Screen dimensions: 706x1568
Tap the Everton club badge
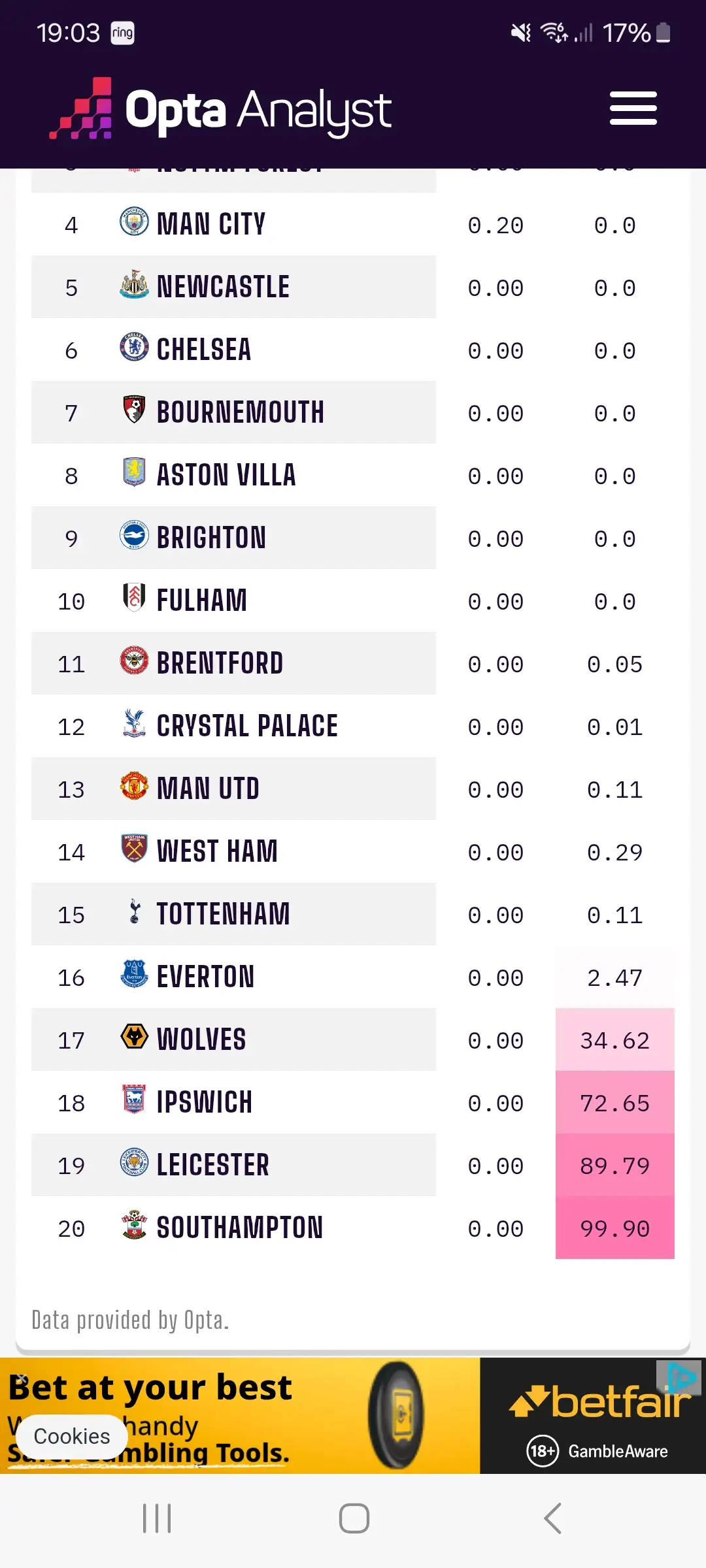pos(134,975)
